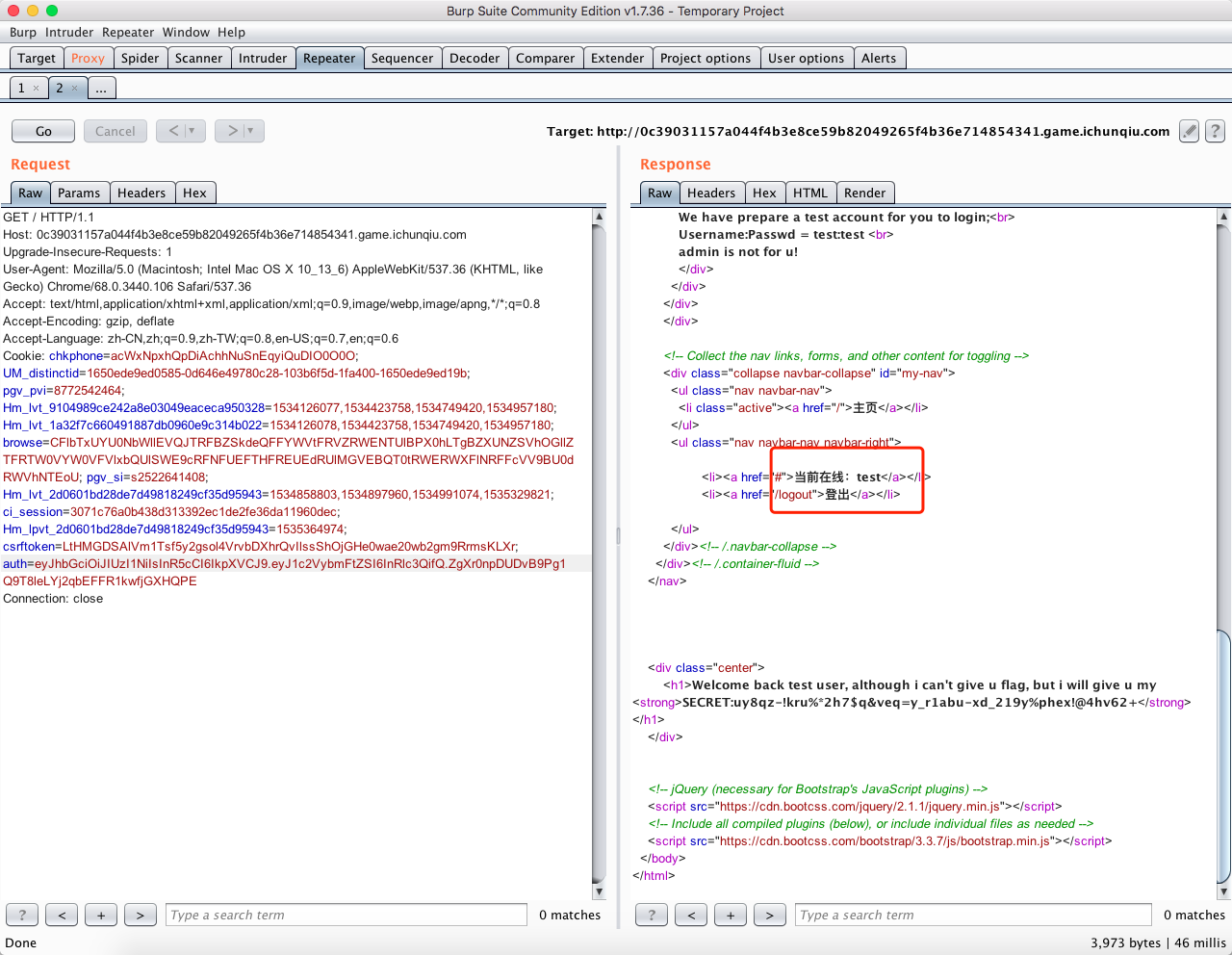Screen dimensions: 1232x955
Task: Switch to the Target tab
Action: (x=37, y=58)
